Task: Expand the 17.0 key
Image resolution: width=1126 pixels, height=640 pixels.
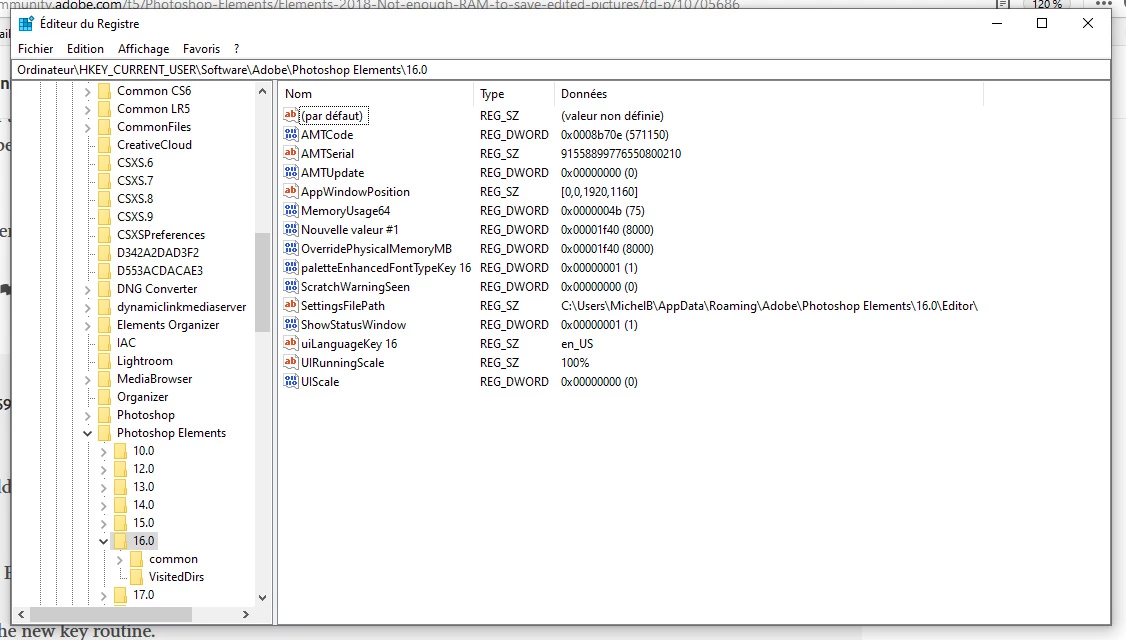Action: coord(103,595)
